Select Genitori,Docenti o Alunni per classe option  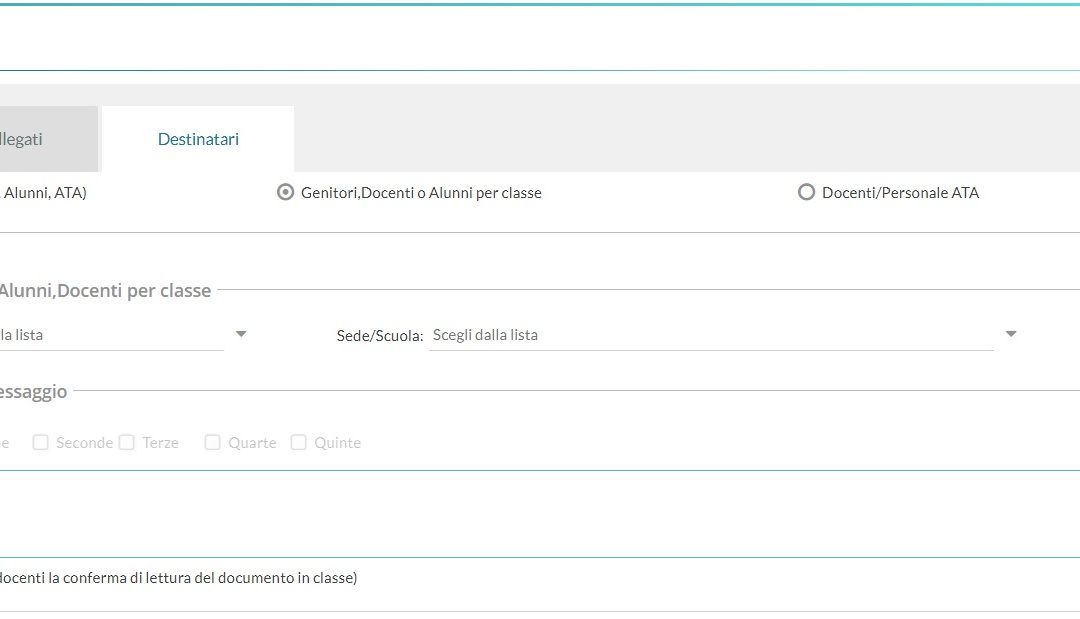point(285,192)
